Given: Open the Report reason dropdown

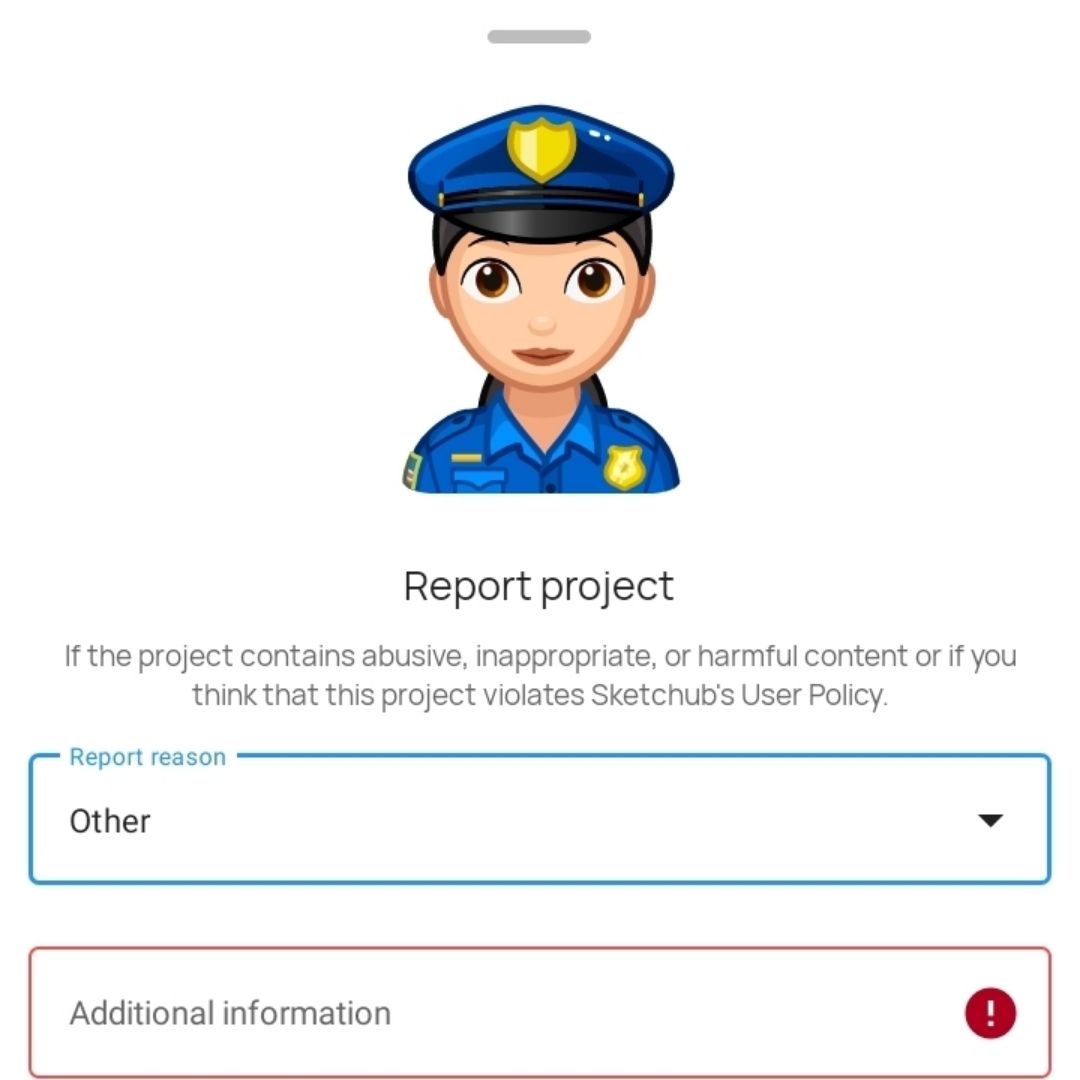Looking at the screenshot, I should (540, 820).
